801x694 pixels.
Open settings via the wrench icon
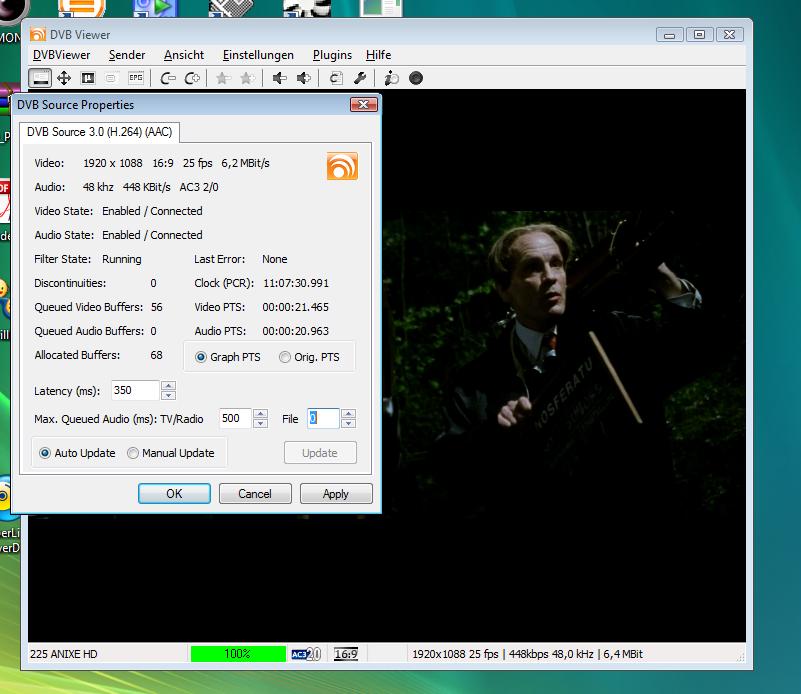[360, 78]
